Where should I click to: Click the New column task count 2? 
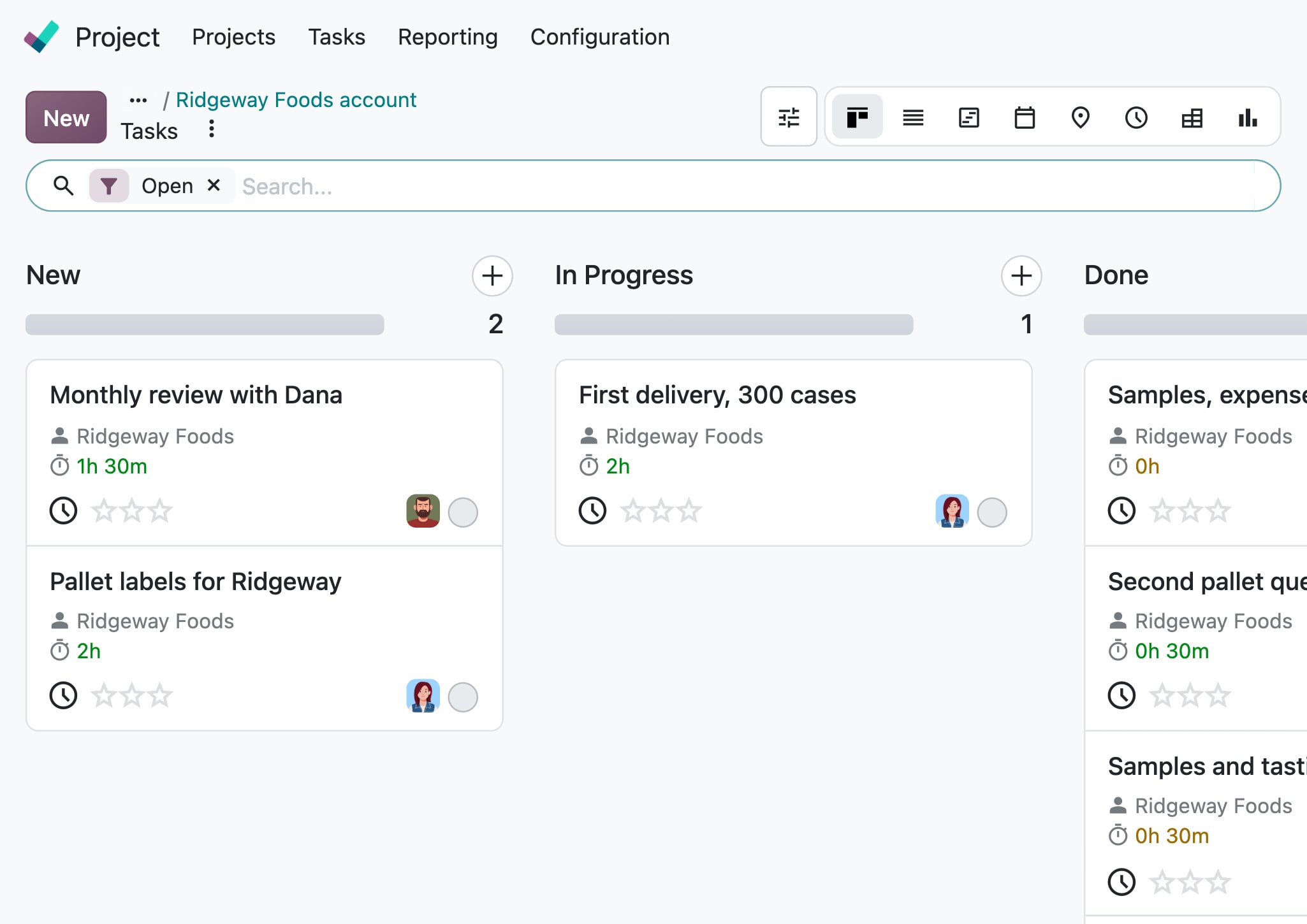pyautogui.click(x=495, y=324)
